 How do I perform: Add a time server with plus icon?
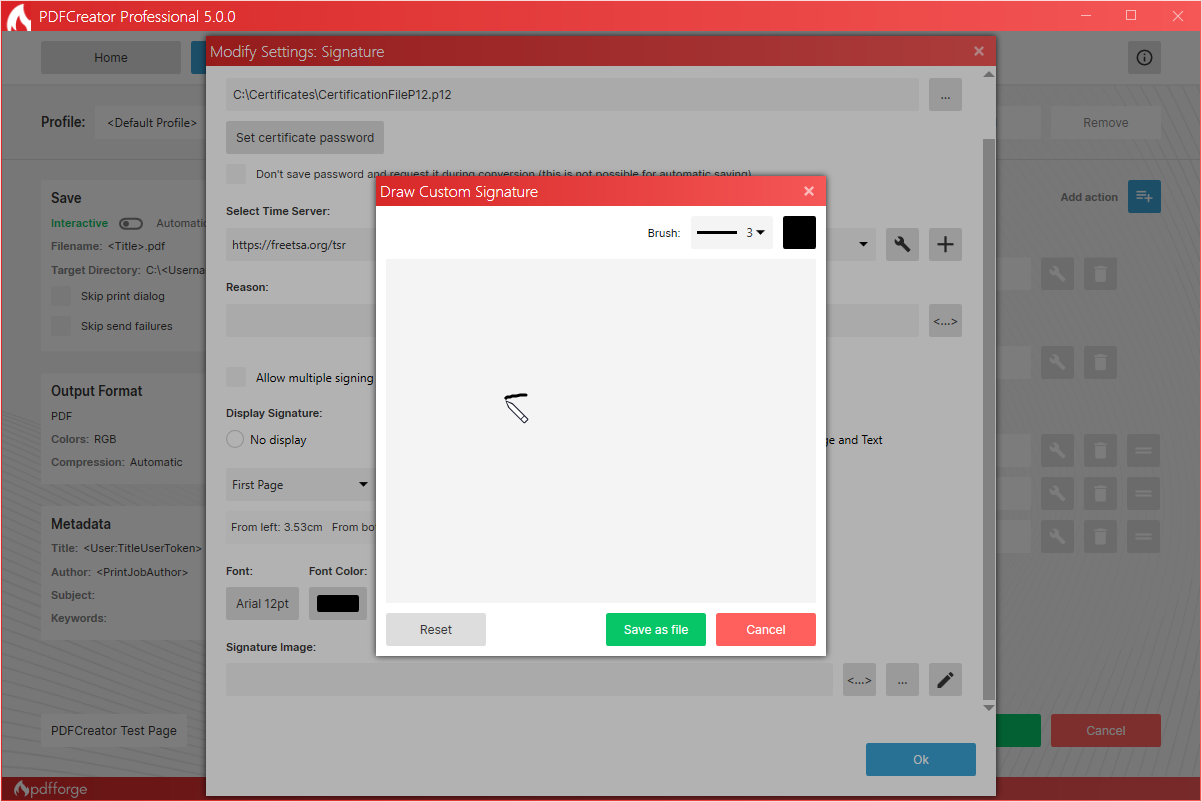point(945,244)
